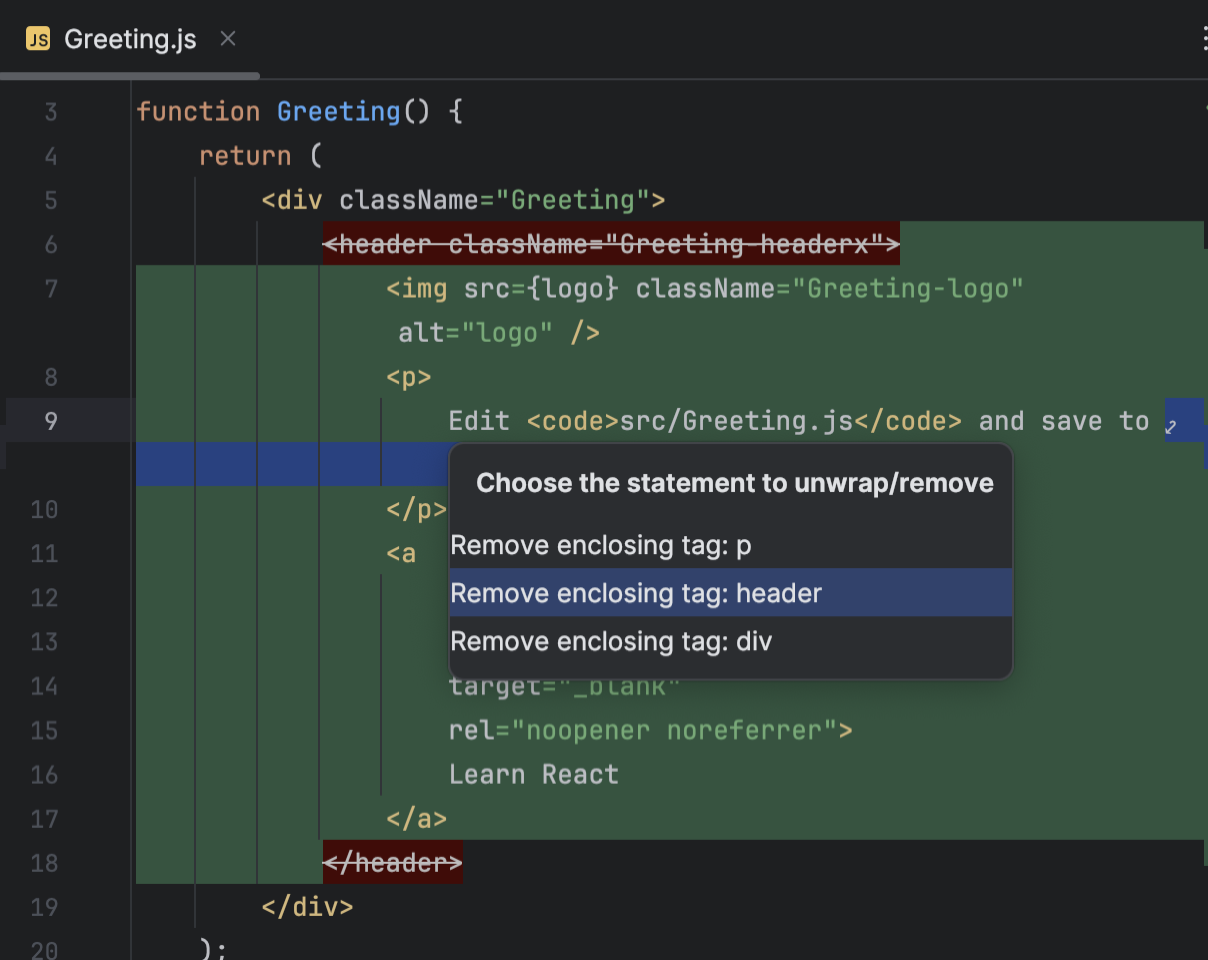Click the red deletion highlight on line 6
The image size is (1208, 960).
click(610, 243)
